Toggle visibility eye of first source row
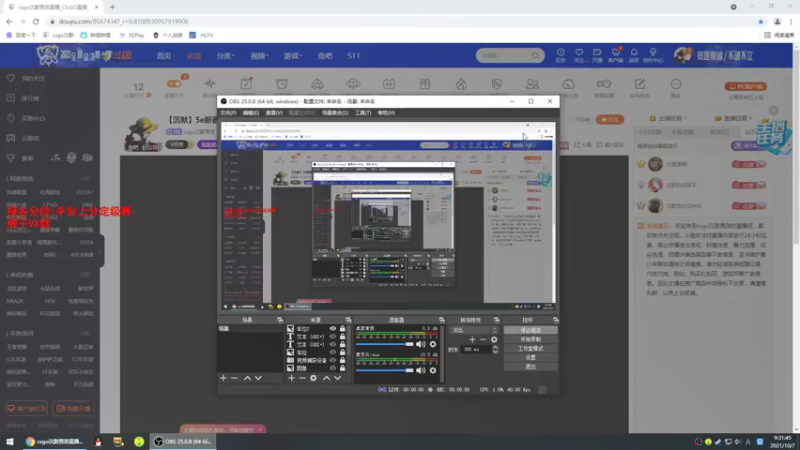Image resolution: width=800 pixels, height=450 pixels. point(333,329)
